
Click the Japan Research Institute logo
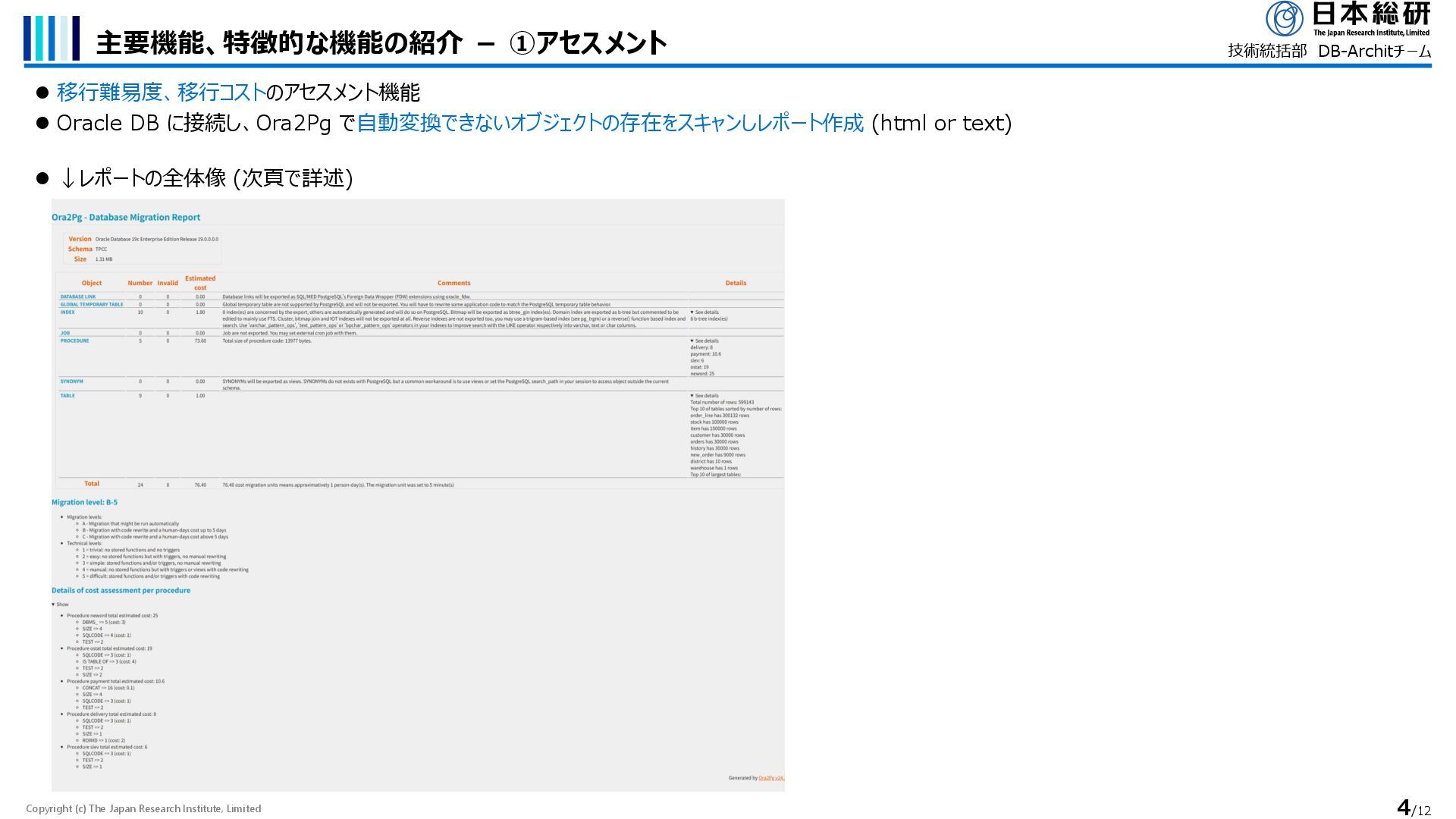pos(1348,19)
